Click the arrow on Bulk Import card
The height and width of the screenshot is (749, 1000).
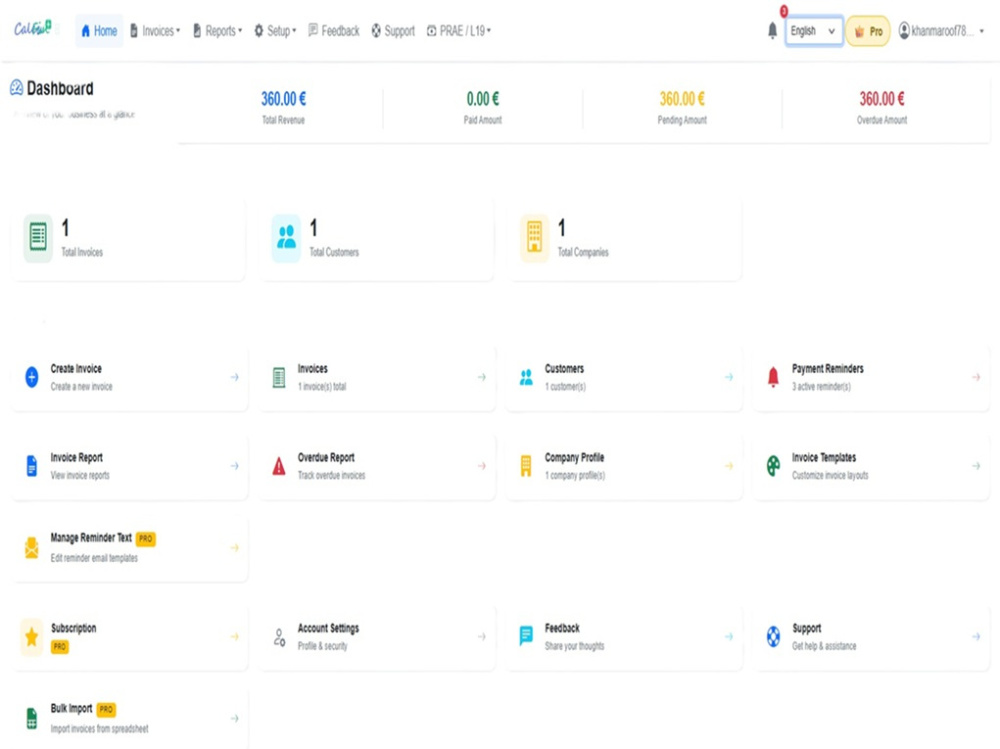point(235,718)
